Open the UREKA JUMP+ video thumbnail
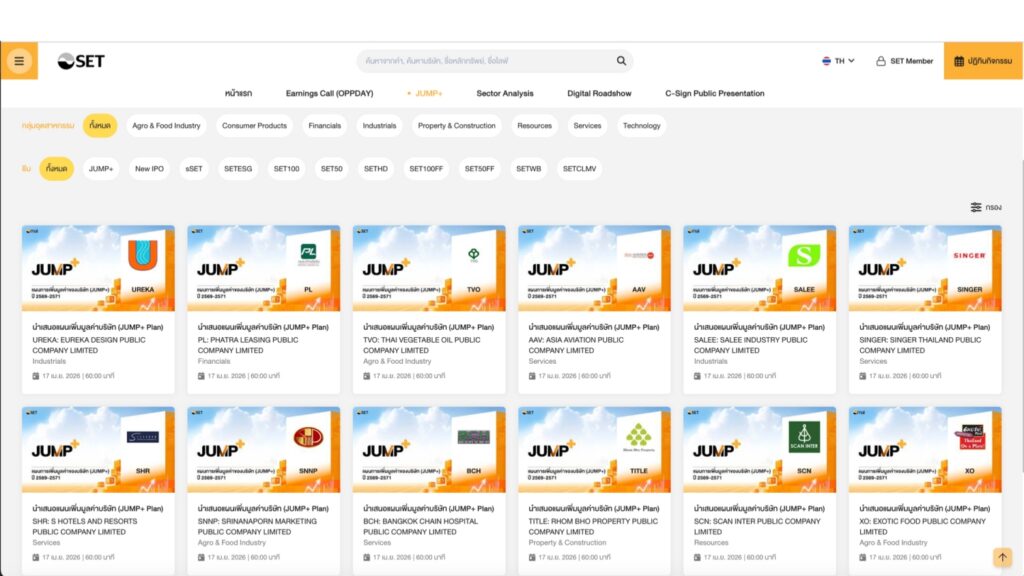The height and width of the screenshot is (576, 1024). click(x=98, y=268)
